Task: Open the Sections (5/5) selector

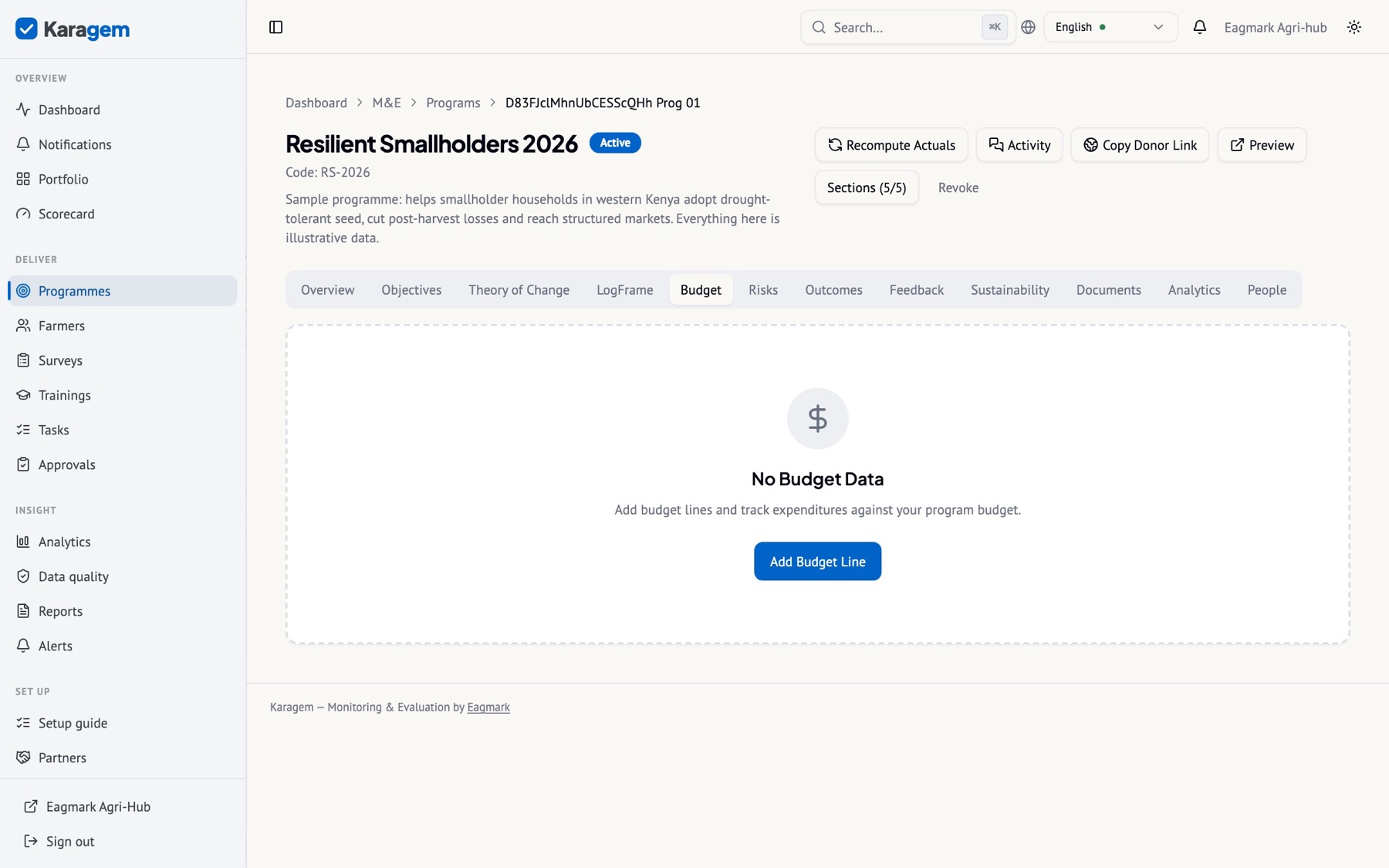Action: pos(867,187)
